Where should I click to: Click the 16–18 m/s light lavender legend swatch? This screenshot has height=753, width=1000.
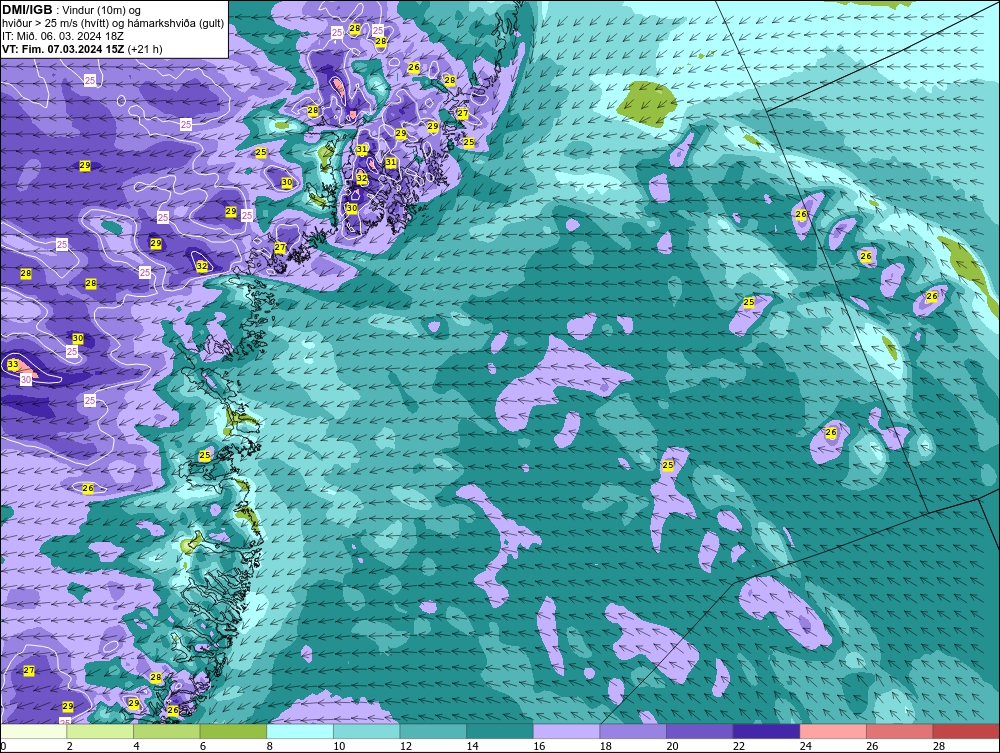coord(566,731)
